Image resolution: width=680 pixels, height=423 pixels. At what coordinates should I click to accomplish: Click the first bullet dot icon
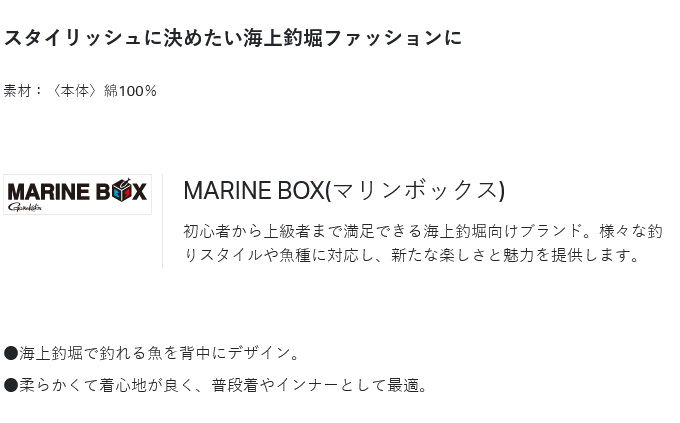tap(11, 353)
